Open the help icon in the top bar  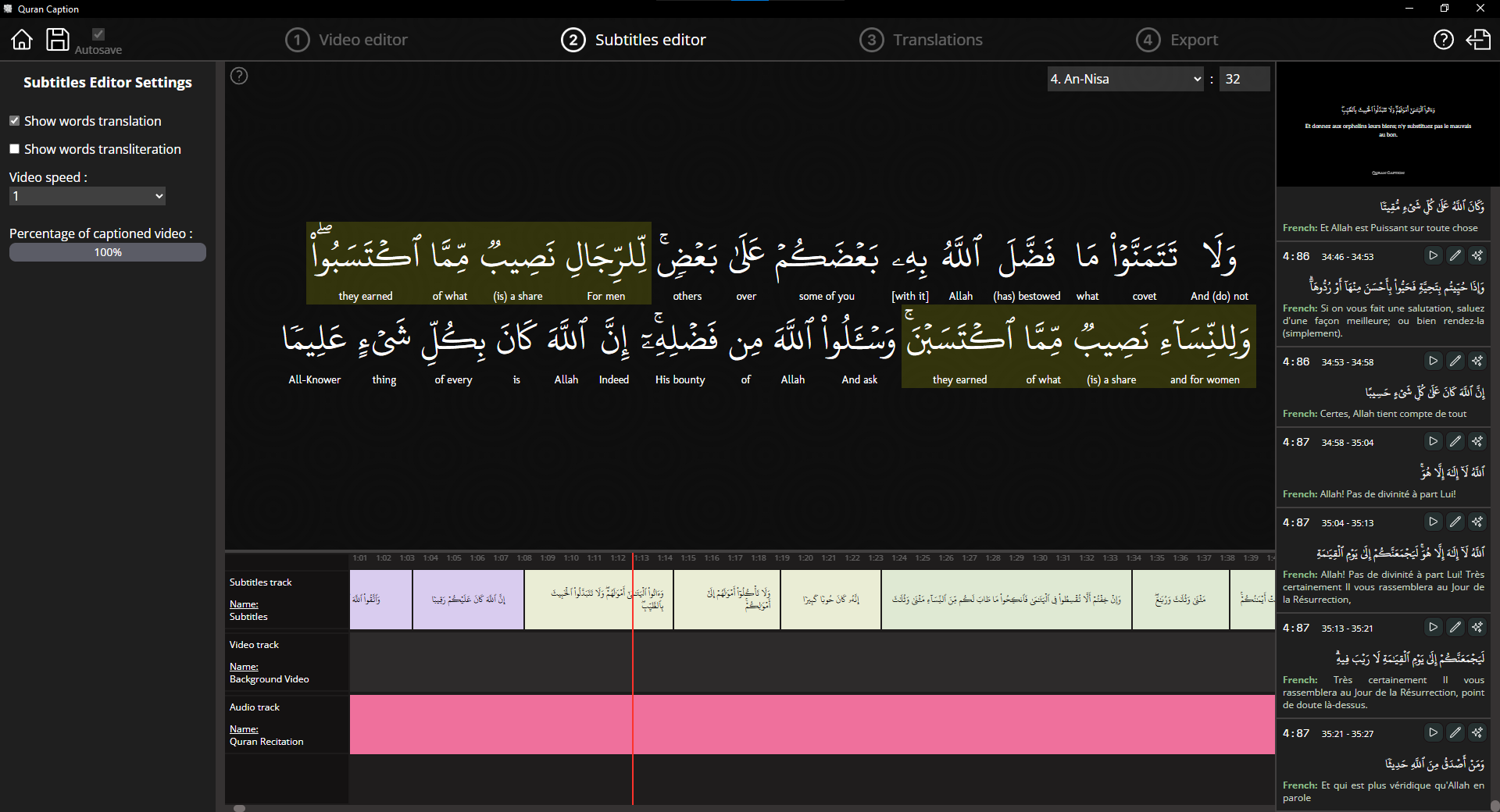click(x=1443, y=39)
